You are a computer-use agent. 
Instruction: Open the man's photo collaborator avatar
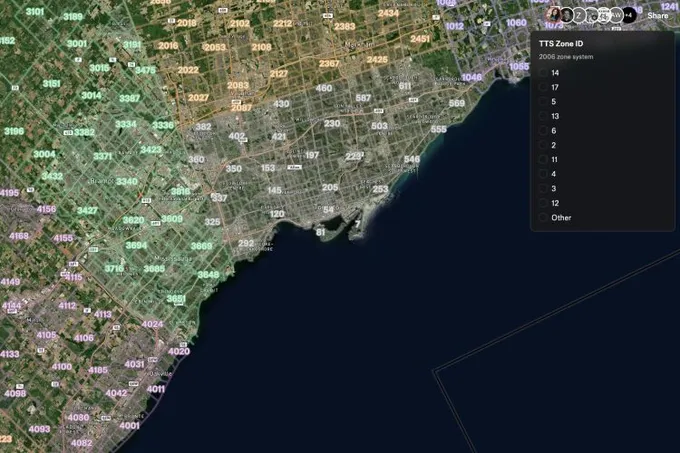coord(566,15)
